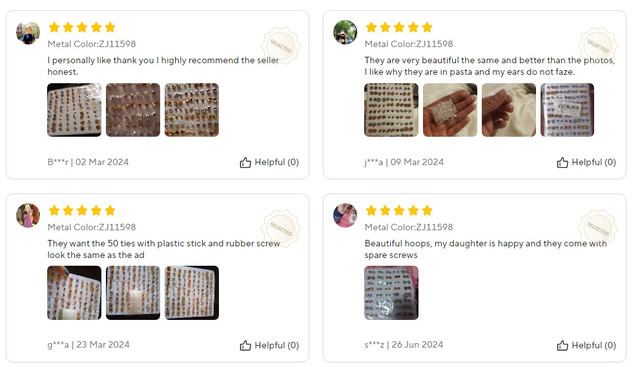Open first photo in g***a's review
The width and height of the screenshot is (640, 367).
[x=74, y=293]
